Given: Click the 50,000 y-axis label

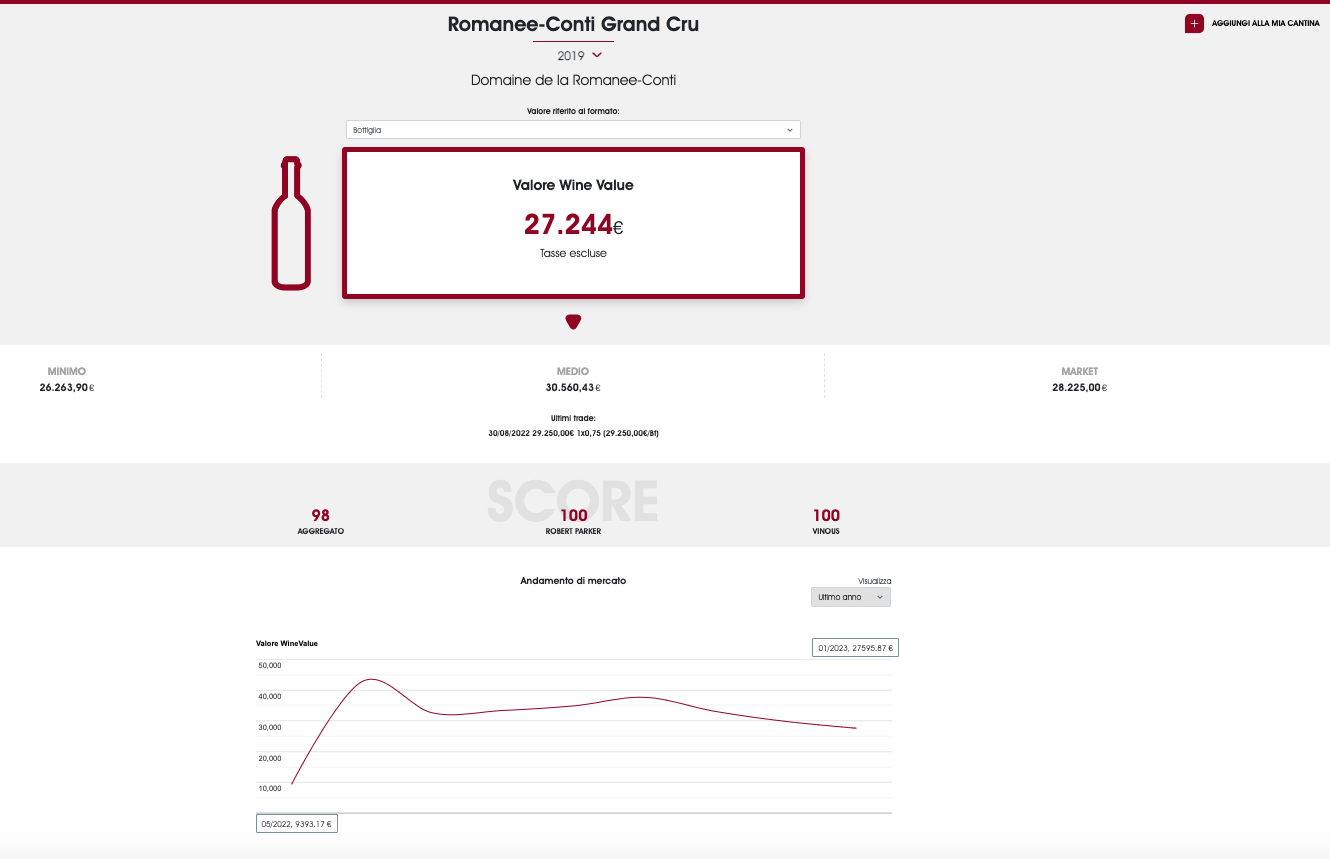Looking at the screenshot, I should click(x=270, y=665).
